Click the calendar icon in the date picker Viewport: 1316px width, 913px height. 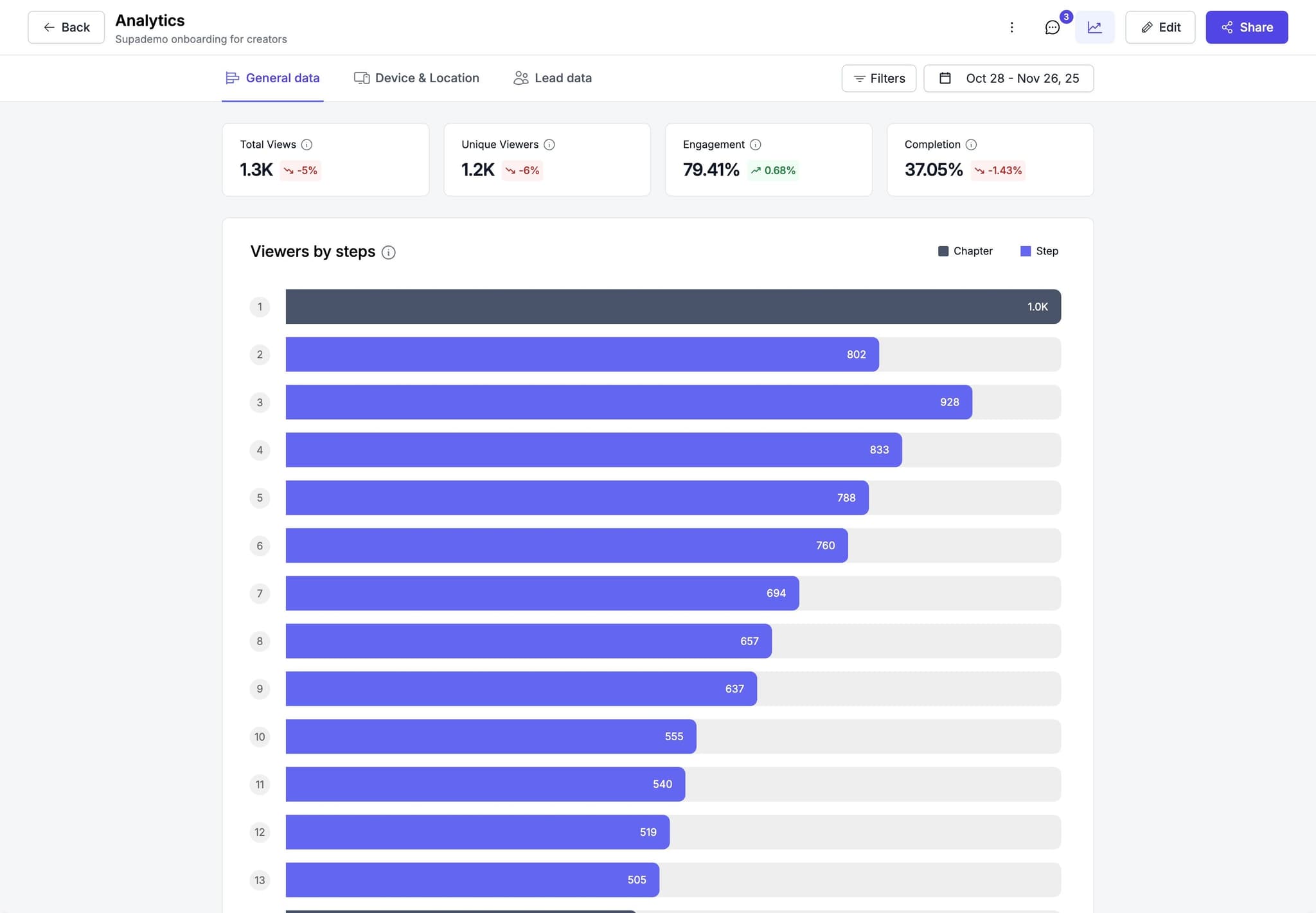[x=945, y=78]
